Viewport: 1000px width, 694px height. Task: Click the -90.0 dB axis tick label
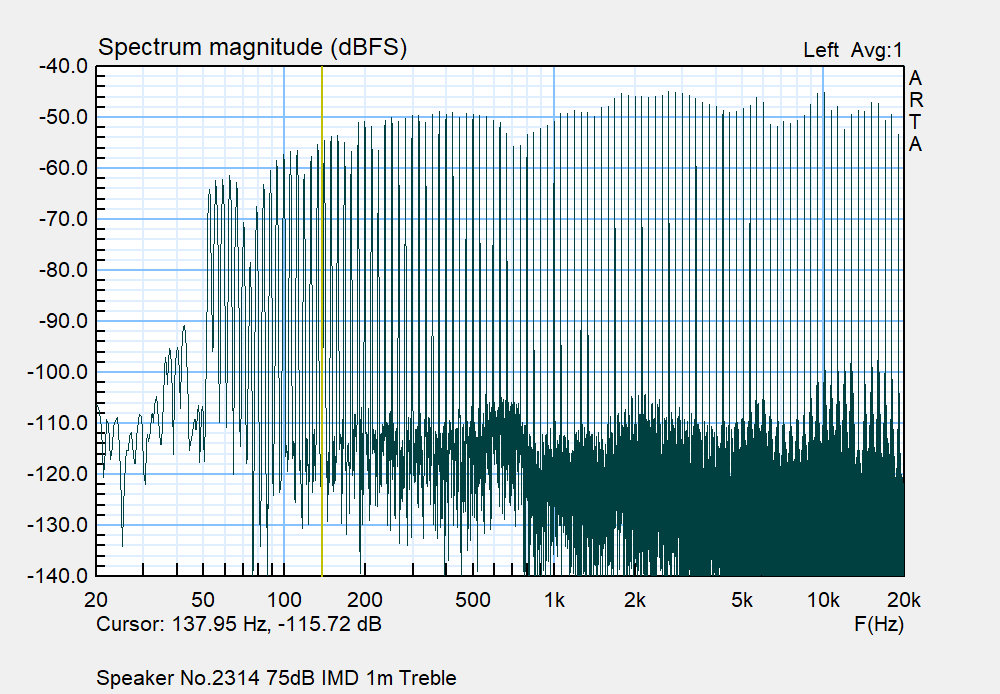[x=62, y=321]
